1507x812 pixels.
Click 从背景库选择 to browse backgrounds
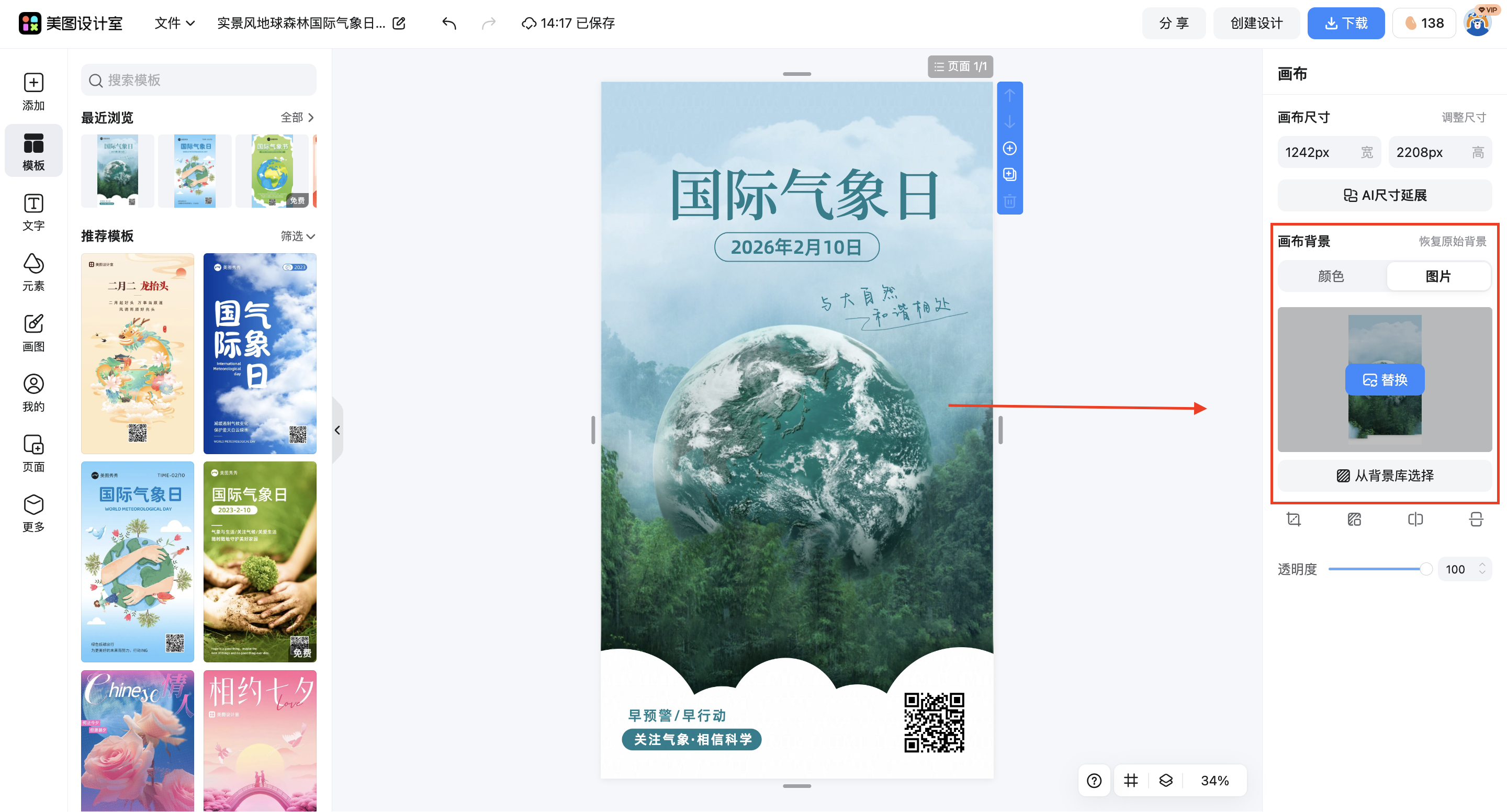point(1384,476)
